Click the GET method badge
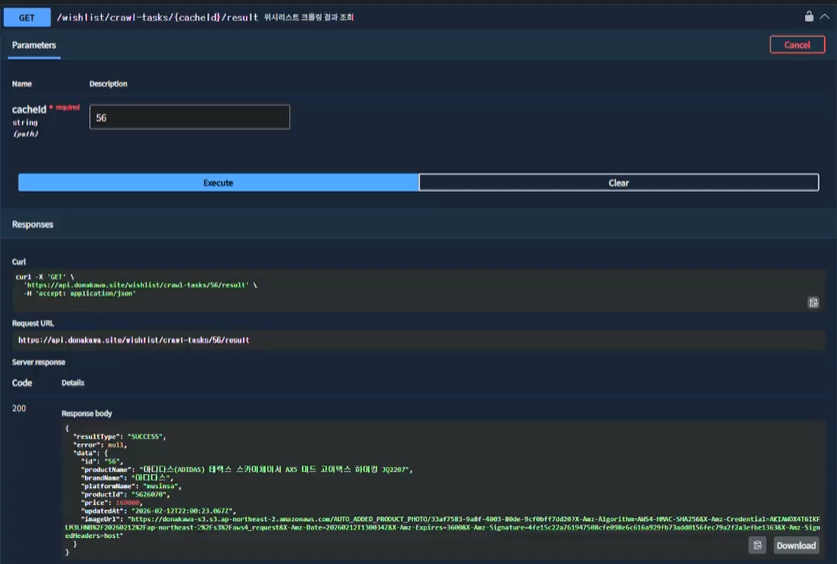 tap(27, 18)
